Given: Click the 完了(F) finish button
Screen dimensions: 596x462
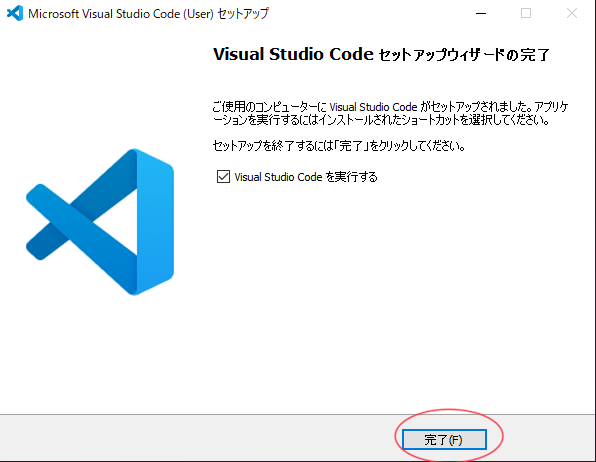Looking at the screenshot, I should click(444, 440).
